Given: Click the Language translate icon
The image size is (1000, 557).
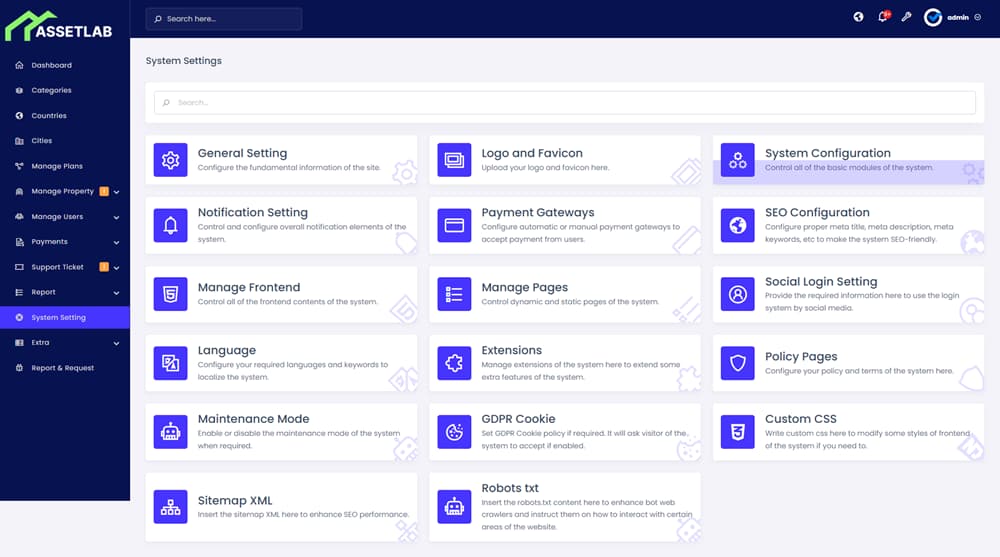Looking at the screenshot, I should click(x=170, y=363).
